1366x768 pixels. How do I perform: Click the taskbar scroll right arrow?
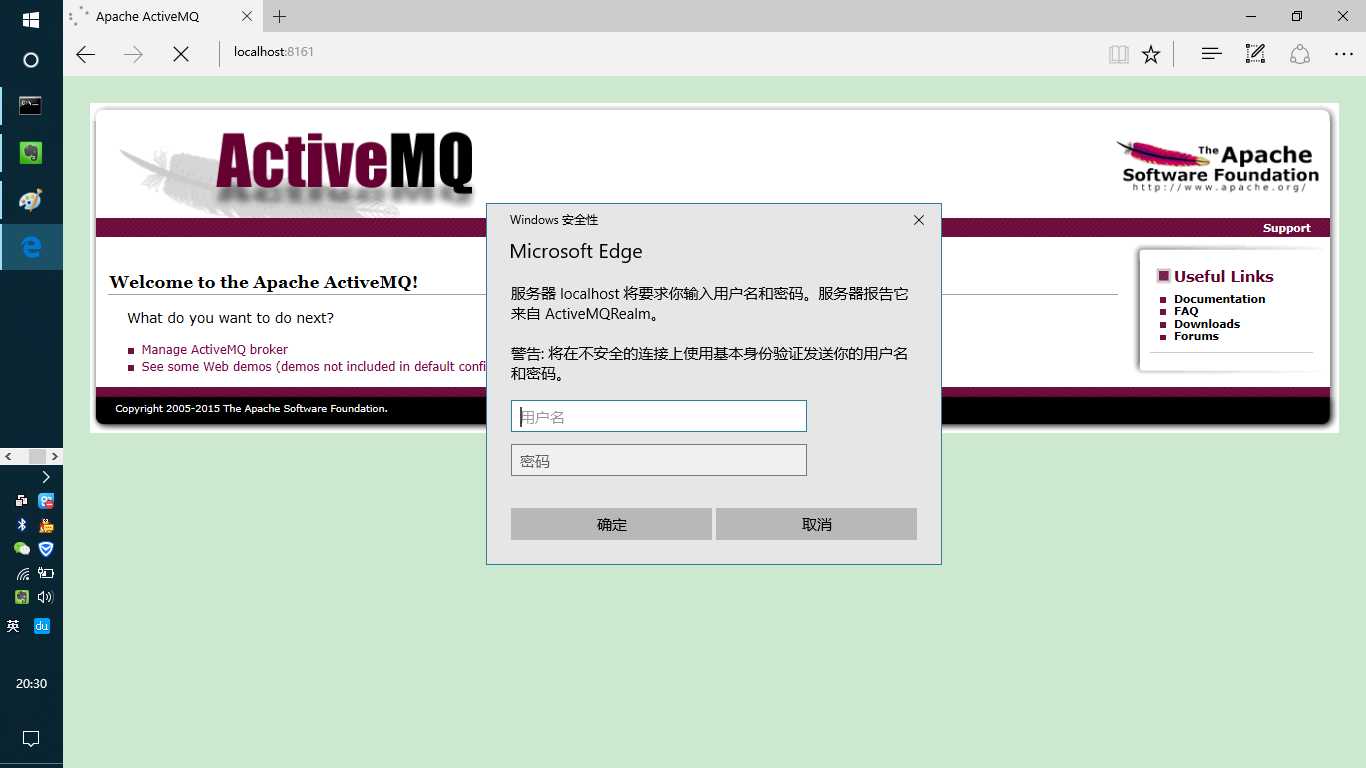[x=55, y=456]
